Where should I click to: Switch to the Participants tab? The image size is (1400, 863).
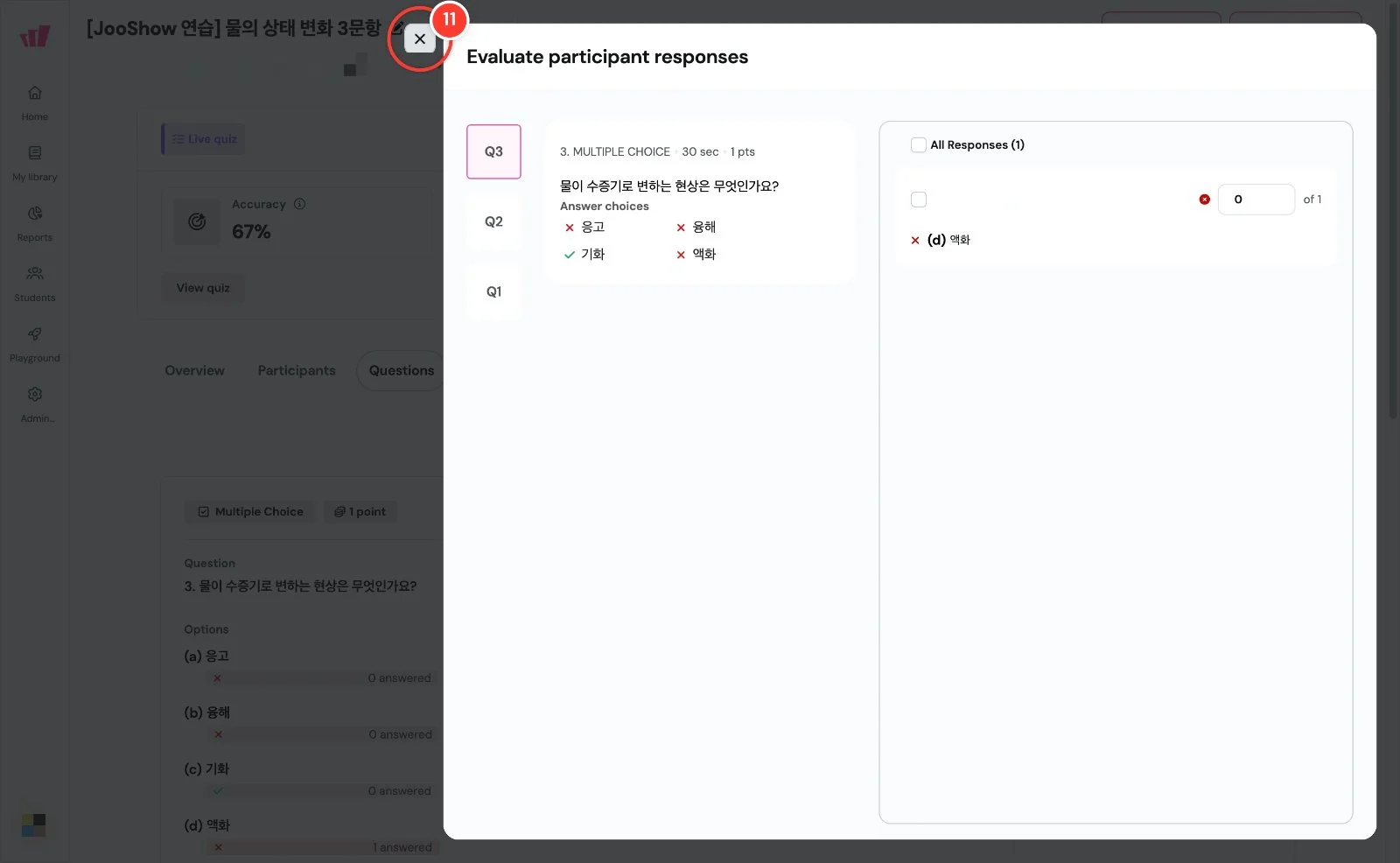pyautogui.click(x=297, y=370)
